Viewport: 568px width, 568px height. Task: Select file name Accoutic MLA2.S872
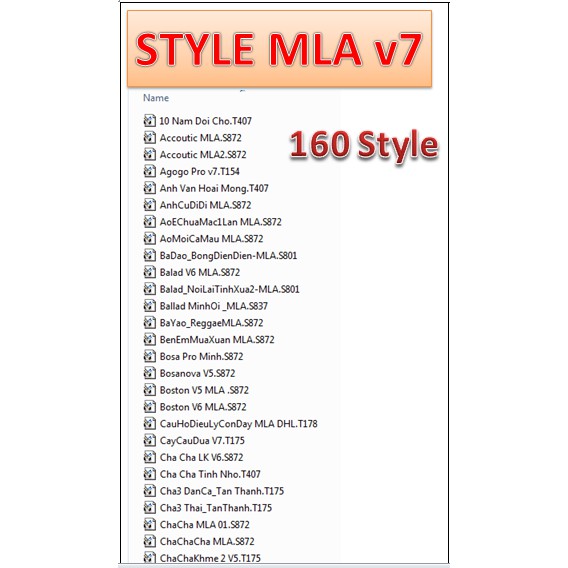[x=203, y=154]
